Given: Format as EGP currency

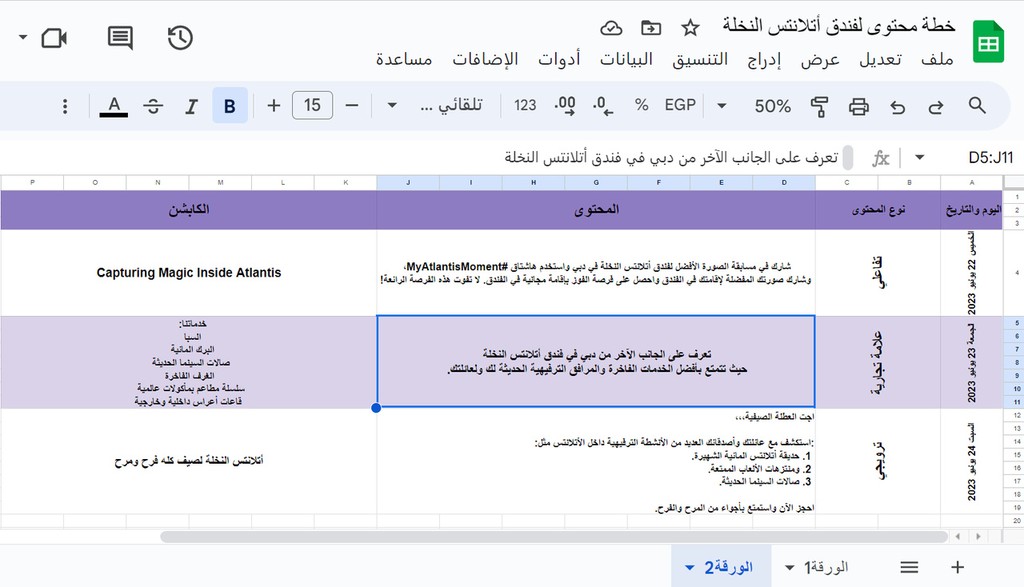Looking at the screenshot, I should 680,105.
